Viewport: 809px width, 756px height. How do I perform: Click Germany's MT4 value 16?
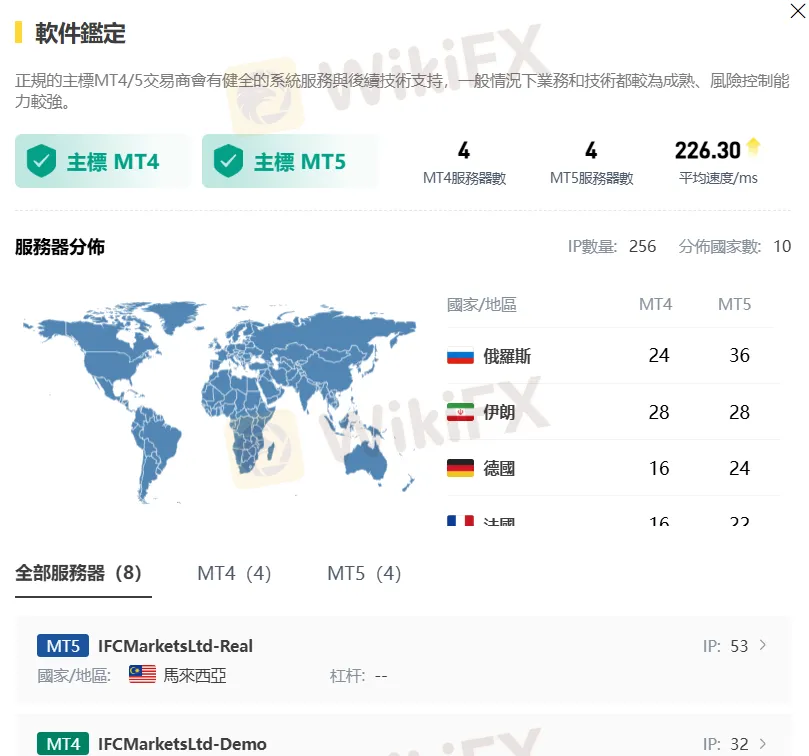(659, 468)
